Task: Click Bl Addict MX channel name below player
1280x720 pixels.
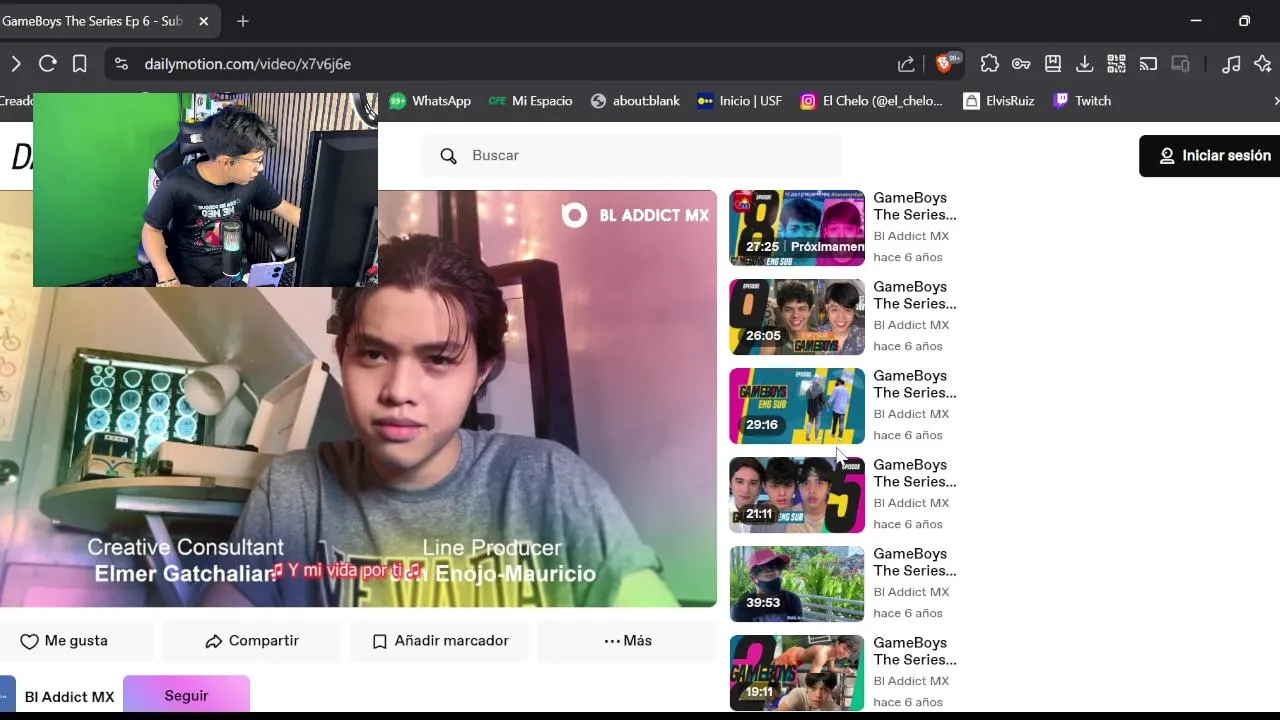Action: (69, 697)
